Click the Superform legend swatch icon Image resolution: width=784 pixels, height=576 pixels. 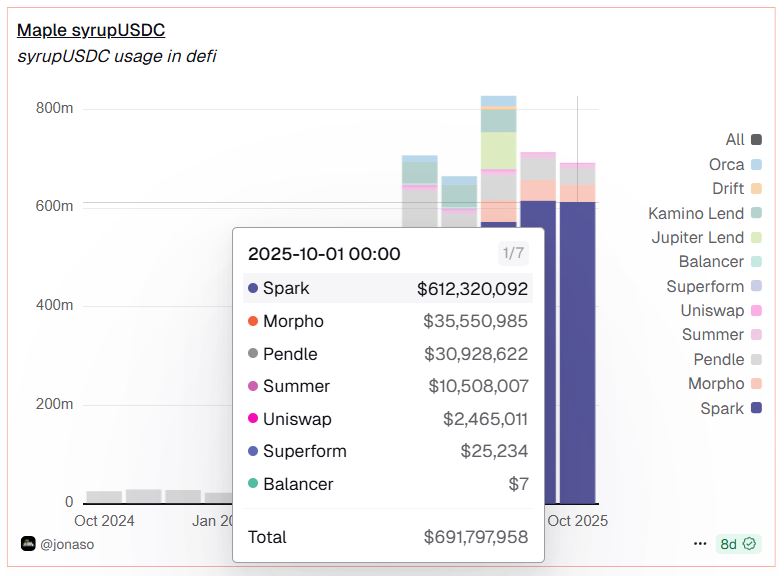point(756,286)
